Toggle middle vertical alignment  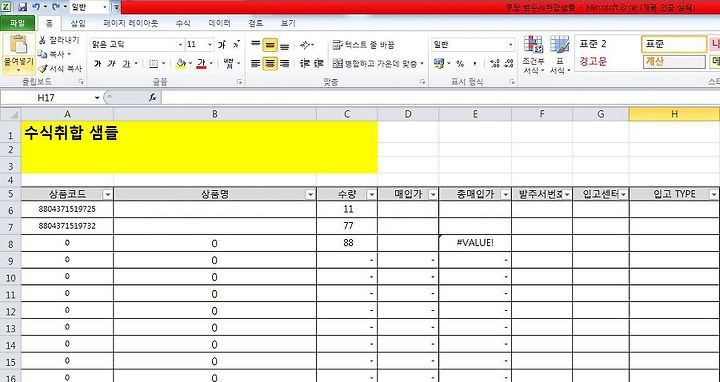click(x=270, y=45)
